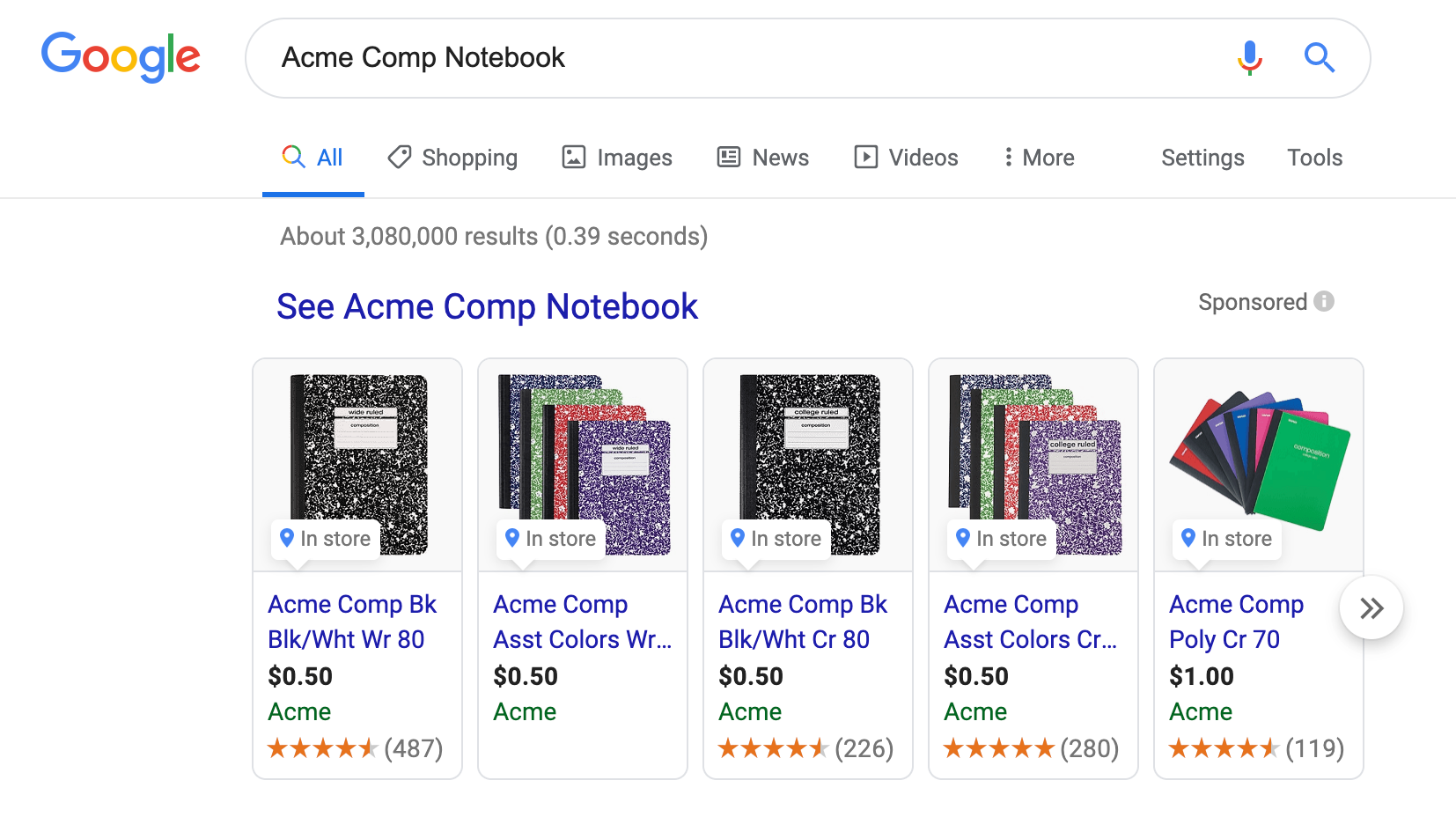Switch to the Images tab
The image size is (1456, 817).
tap(617, 158)
